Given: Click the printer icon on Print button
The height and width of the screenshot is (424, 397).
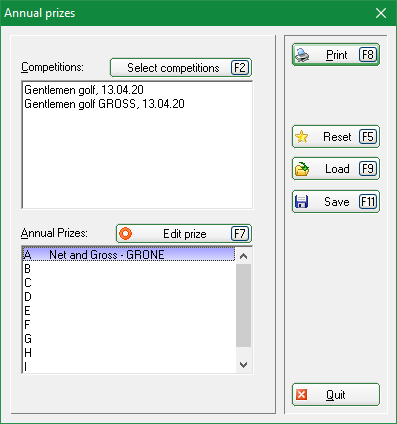Looking at the screenshot, I should click(x=302, y=55).
